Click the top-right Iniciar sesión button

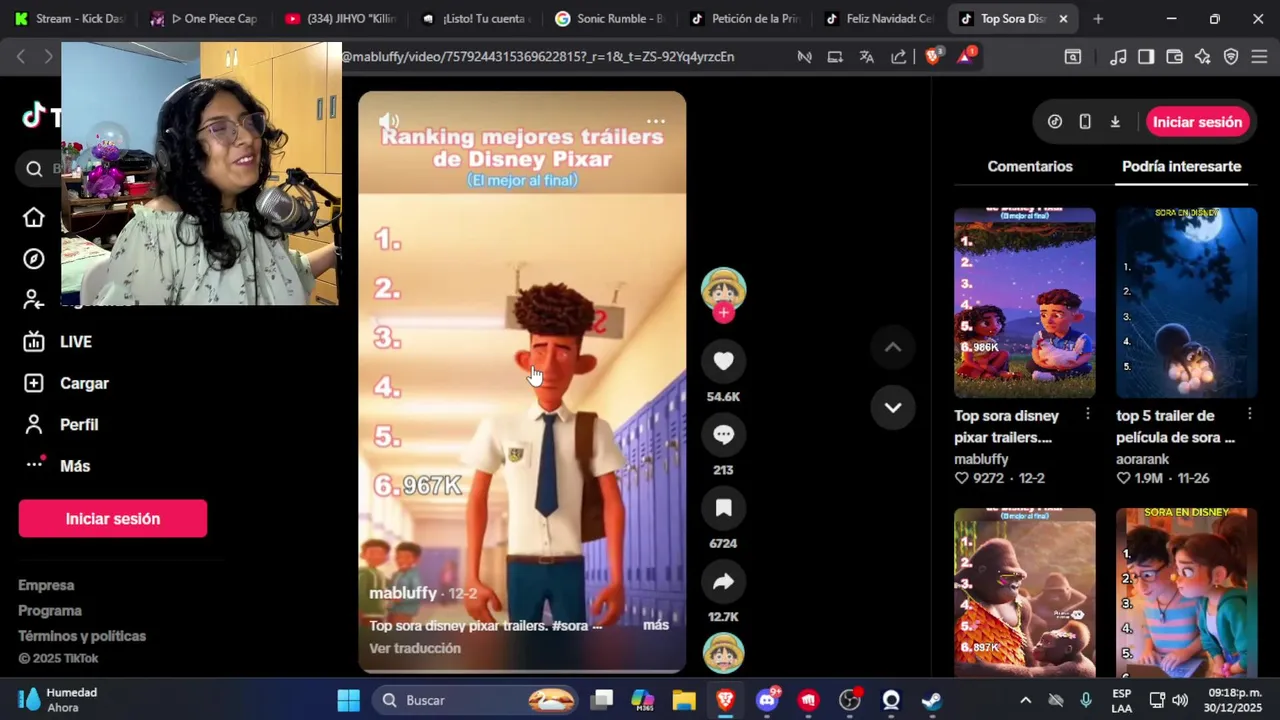1197,122
